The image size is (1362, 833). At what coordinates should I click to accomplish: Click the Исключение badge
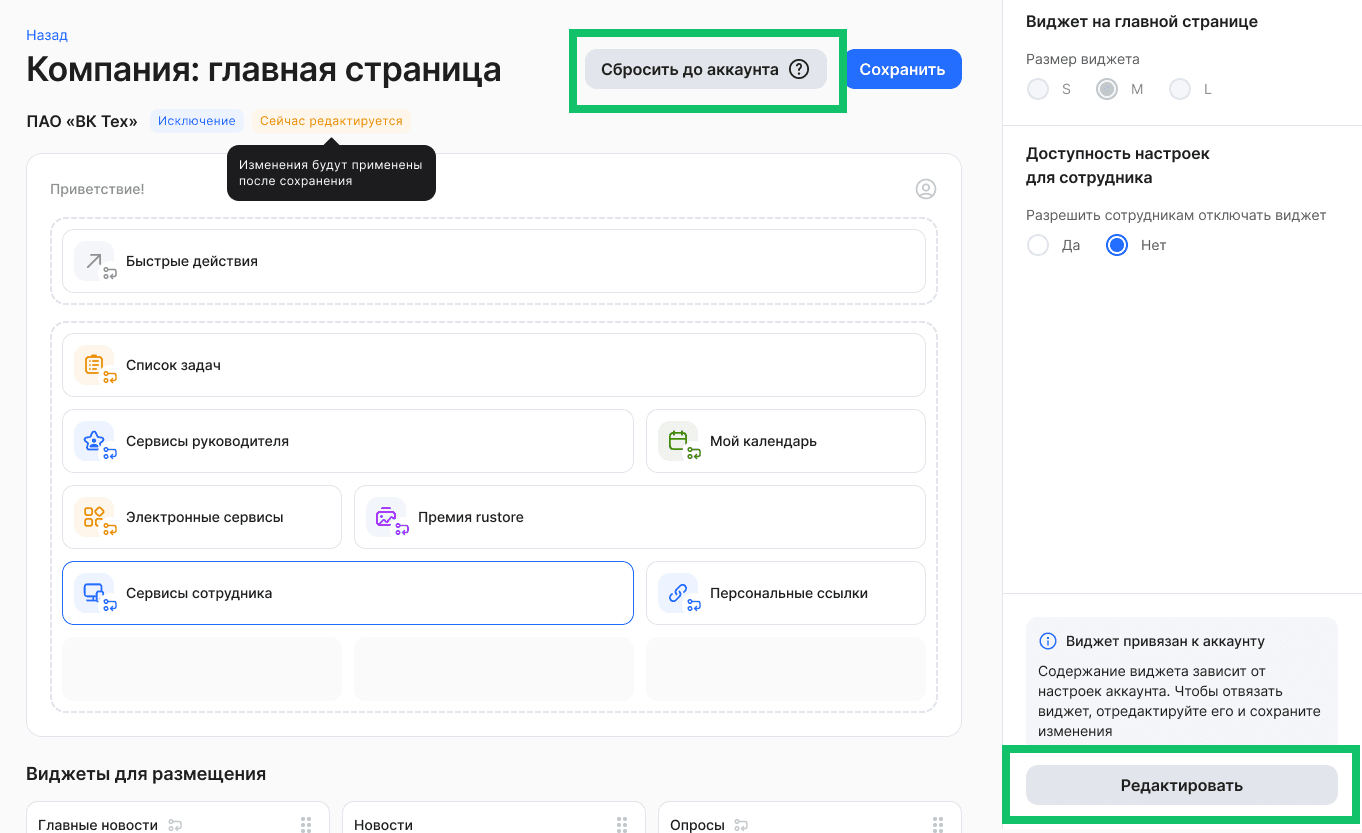coord(197,121)
